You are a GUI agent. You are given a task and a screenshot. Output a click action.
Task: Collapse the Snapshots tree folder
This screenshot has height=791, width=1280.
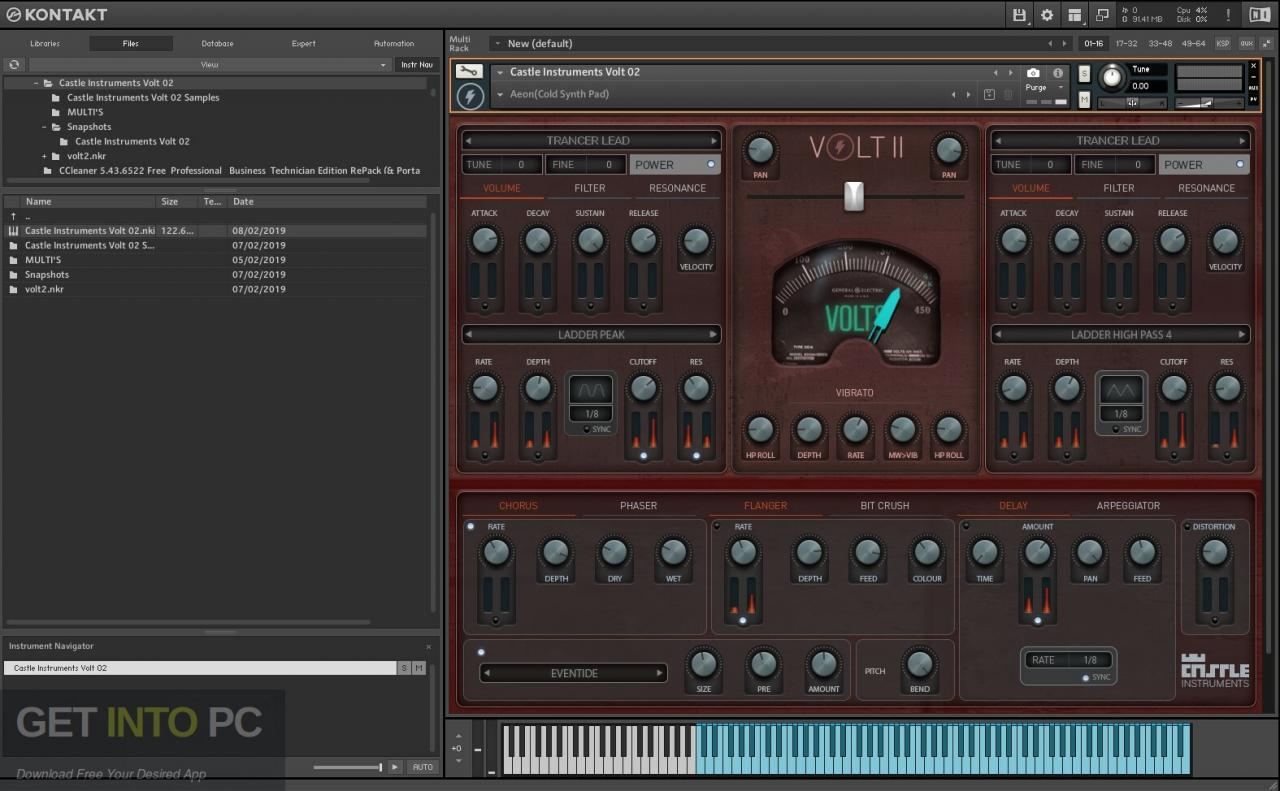click(x=44, y=127)
